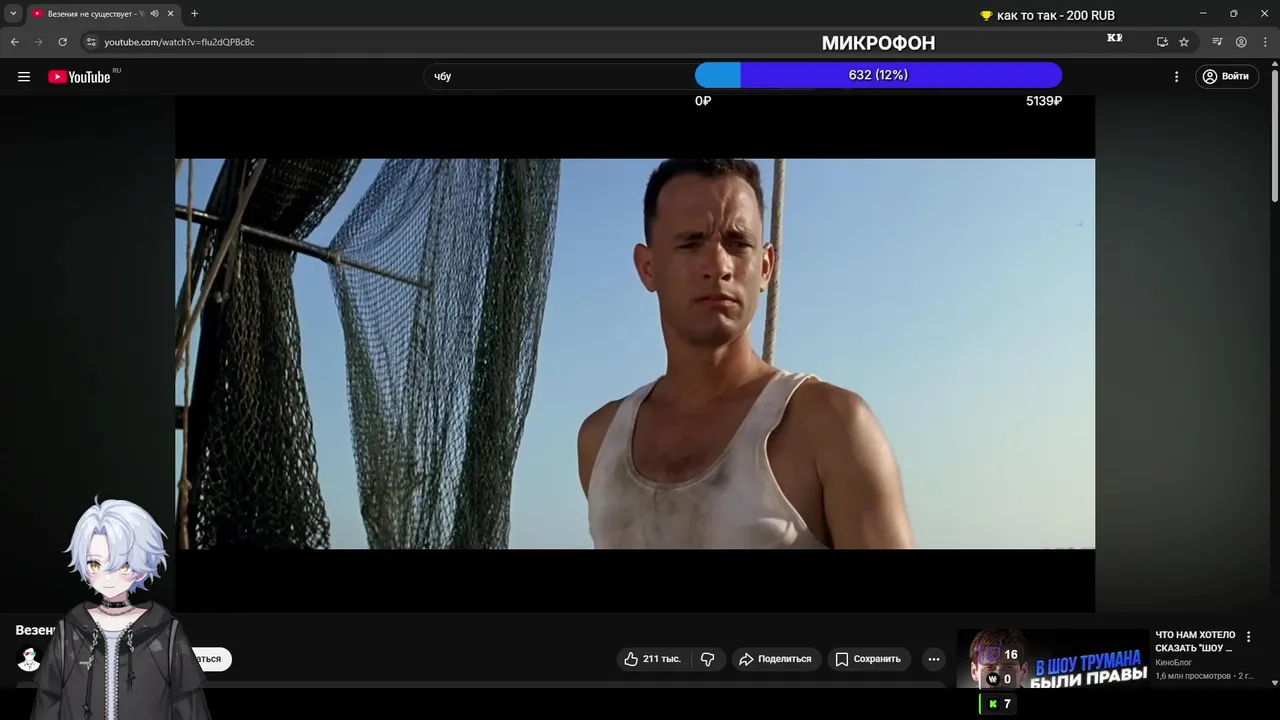Open the Chrome three-dot menu
Image resolution: width=1280 pixels, height=720 pixels.
pos(1264,42)
